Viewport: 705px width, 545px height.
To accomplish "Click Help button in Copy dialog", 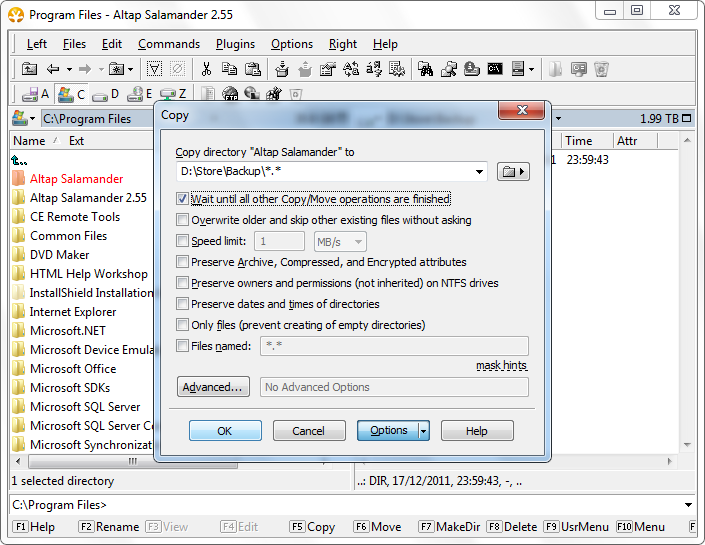I will click(x=477, y=431).
